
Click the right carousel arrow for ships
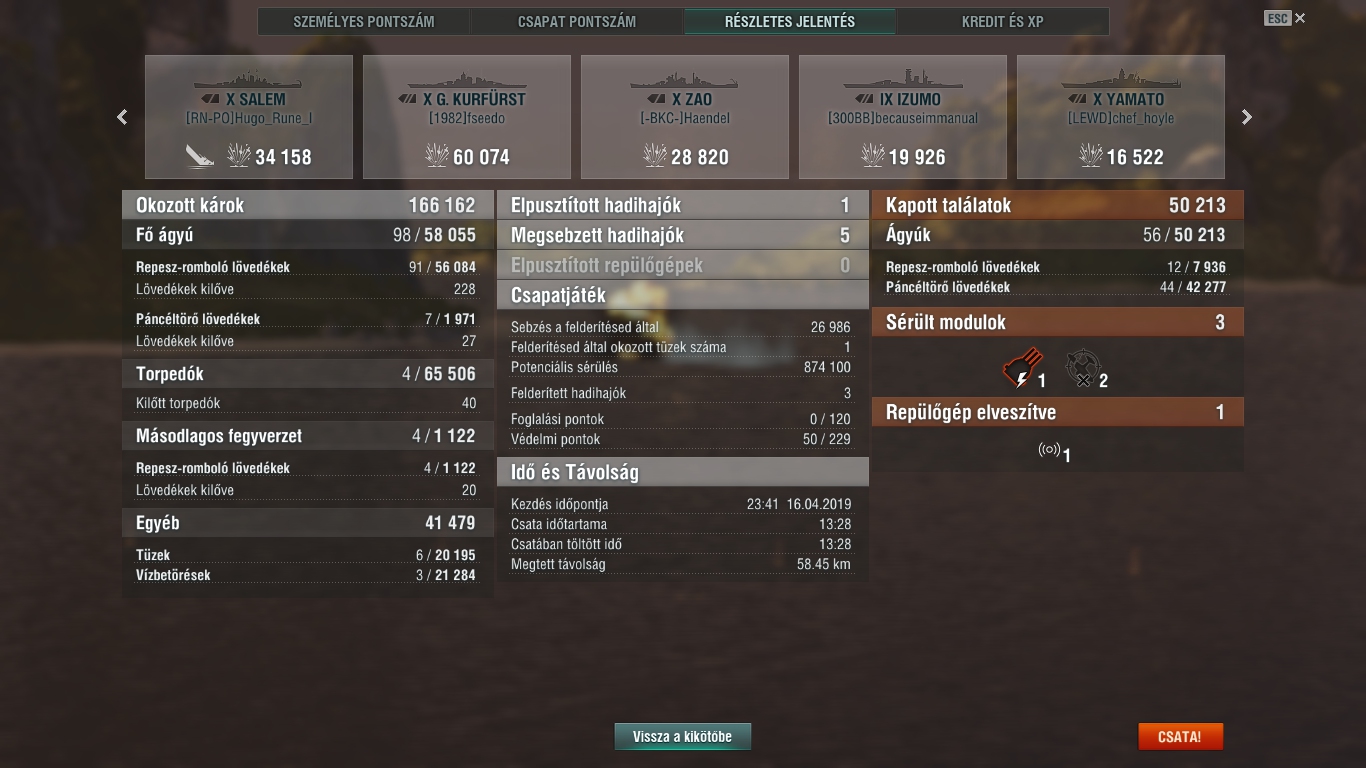(1246, 117)
